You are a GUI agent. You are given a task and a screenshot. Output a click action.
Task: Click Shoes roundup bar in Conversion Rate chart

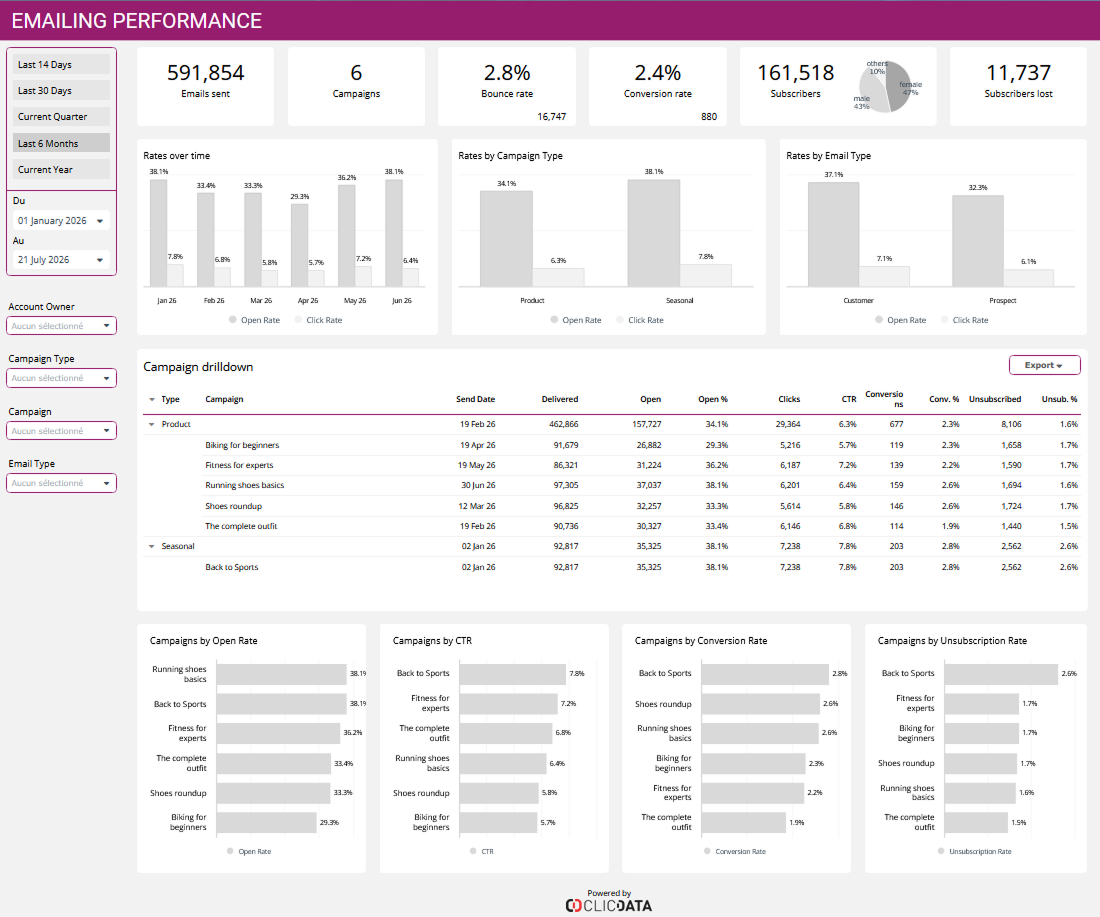(760, 704)
